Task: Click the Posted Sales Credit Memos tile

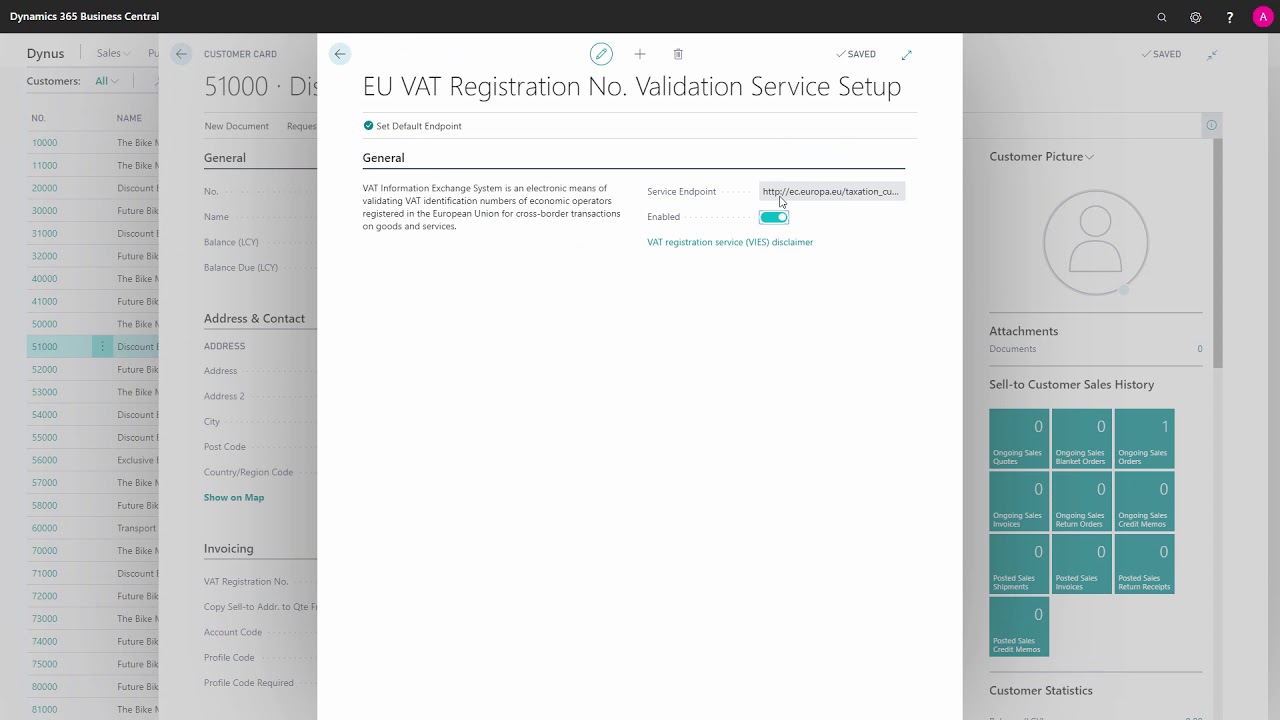Action: (x=1019, y=627)
